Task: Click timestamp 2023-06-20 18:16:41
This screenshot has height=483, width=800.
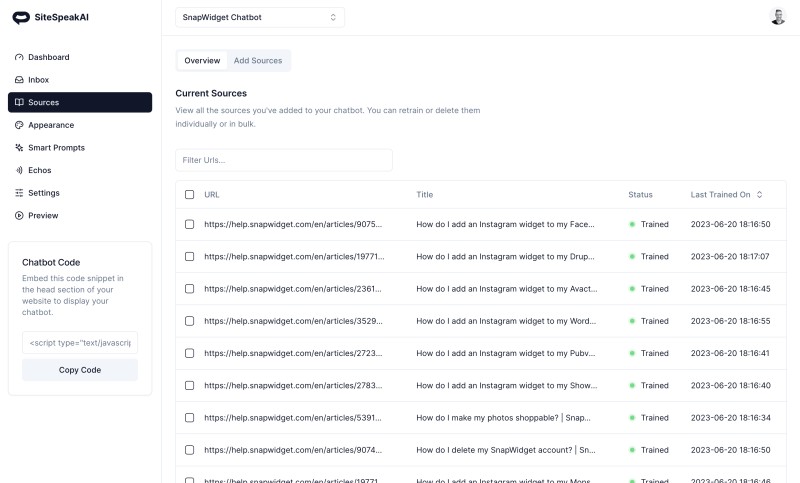Action: (x=730, y=353)
